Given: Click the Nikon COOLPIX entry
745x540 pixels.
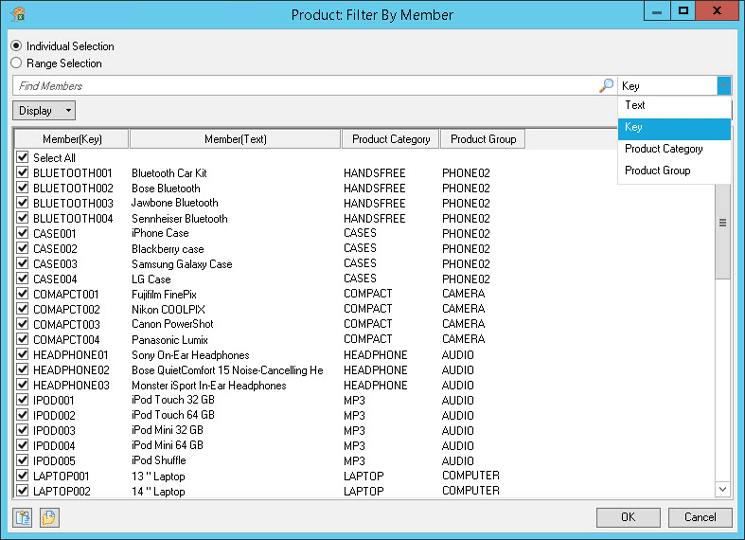Looking at the screenshot, I should (168, 310).
